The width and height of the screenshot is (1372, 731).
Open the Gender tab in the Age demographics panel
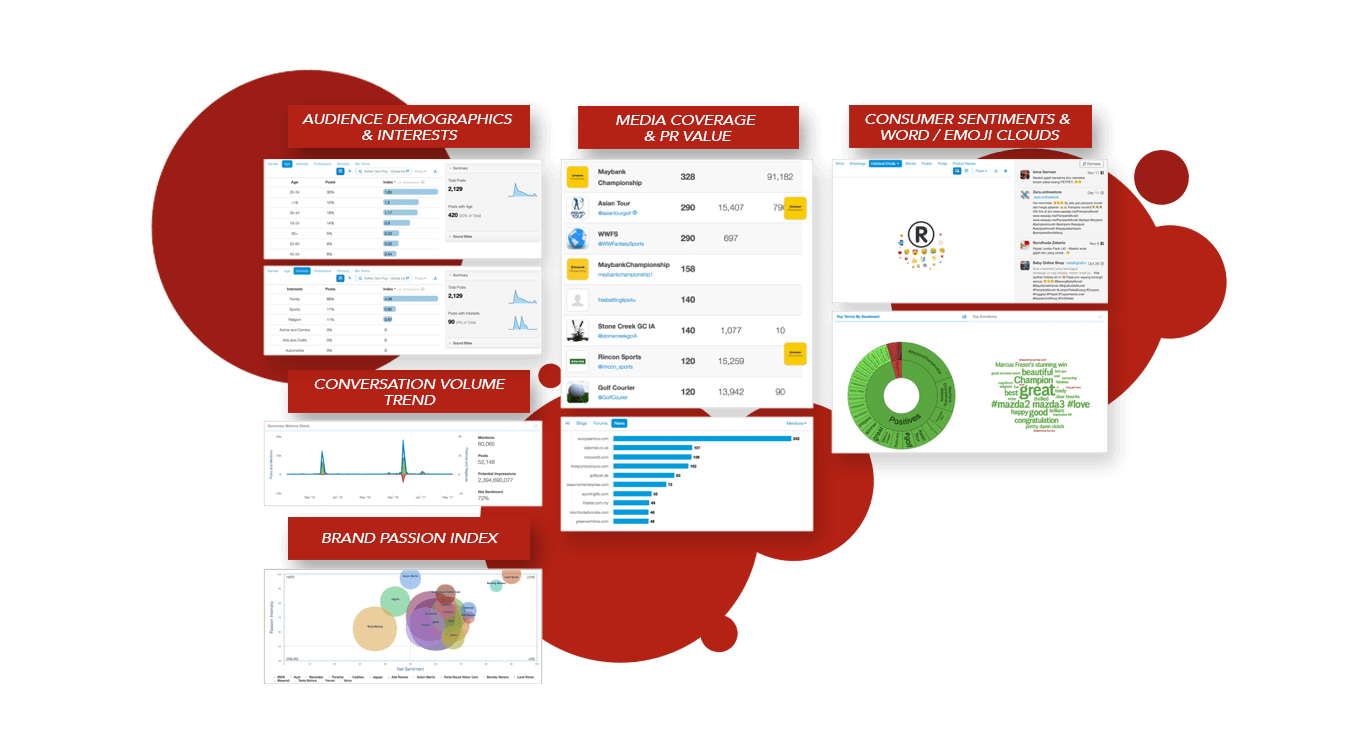point(272,164)
